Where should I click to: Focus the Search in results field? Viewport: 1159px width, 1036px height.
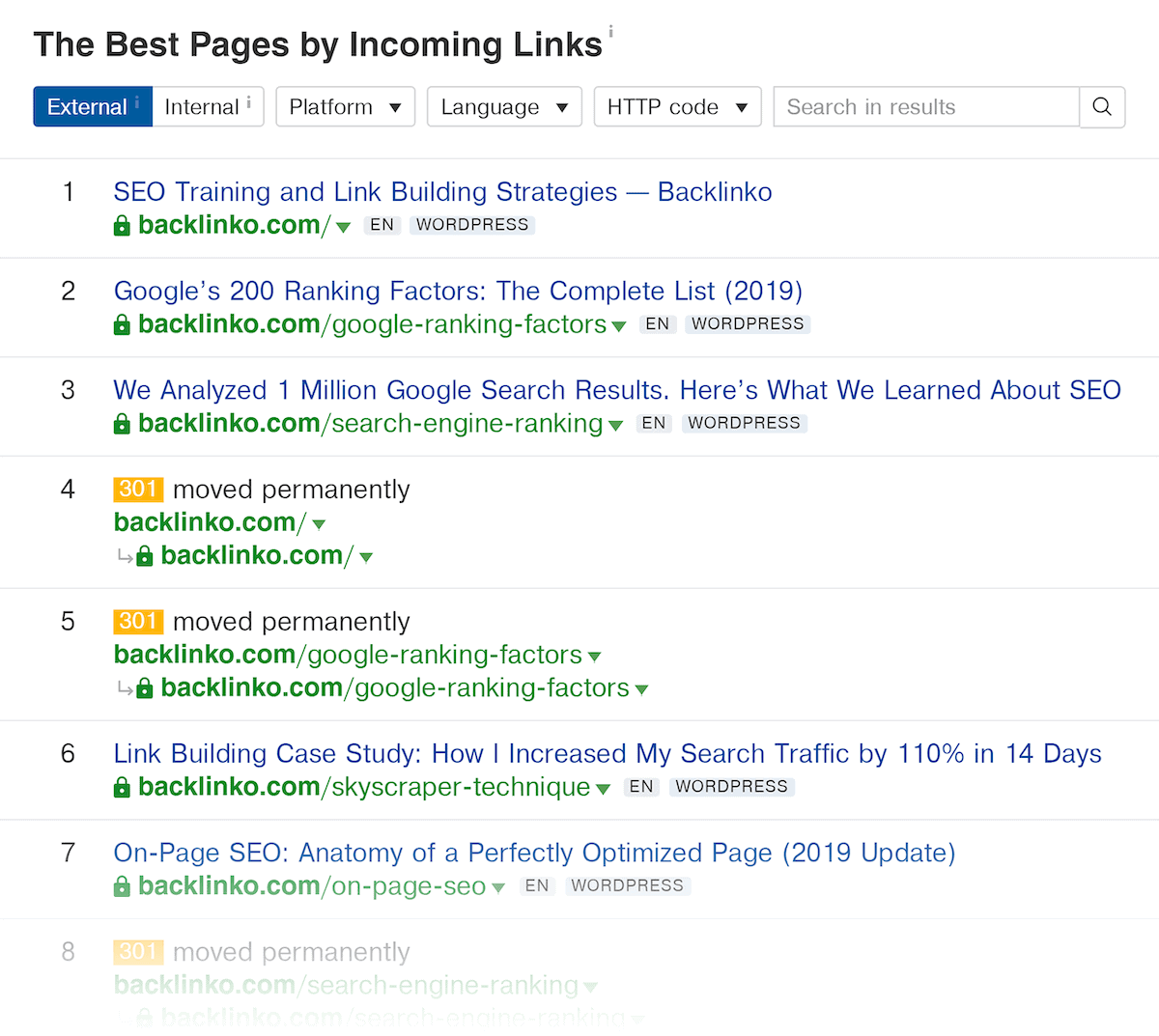926,107
